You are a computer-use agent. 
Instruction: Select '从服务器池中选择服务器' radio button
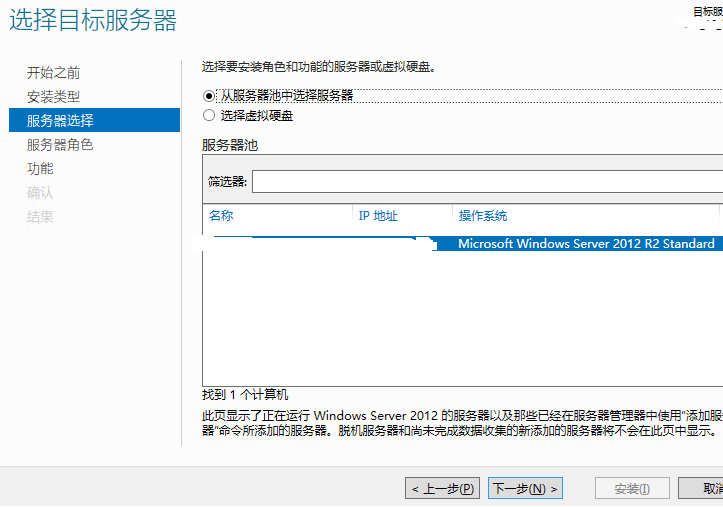click(209, 96)
